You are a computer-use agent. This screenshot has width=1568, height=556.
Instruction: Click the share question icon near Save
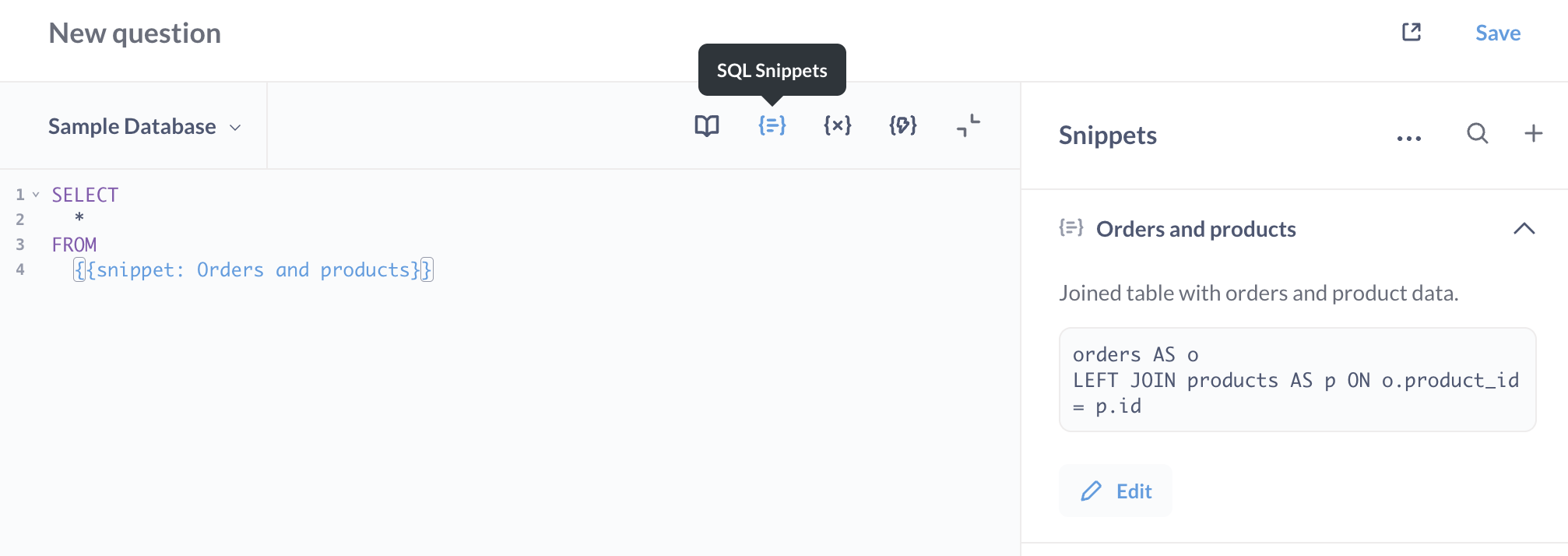tap(1412, 32)
